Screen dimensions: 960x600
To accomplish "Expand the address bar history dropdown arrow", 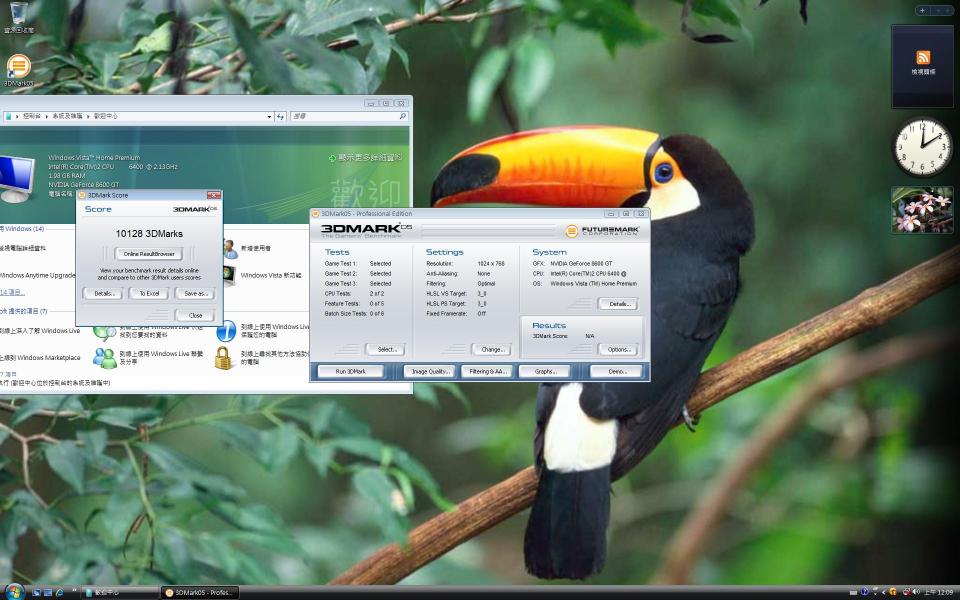I will [269, 116].
